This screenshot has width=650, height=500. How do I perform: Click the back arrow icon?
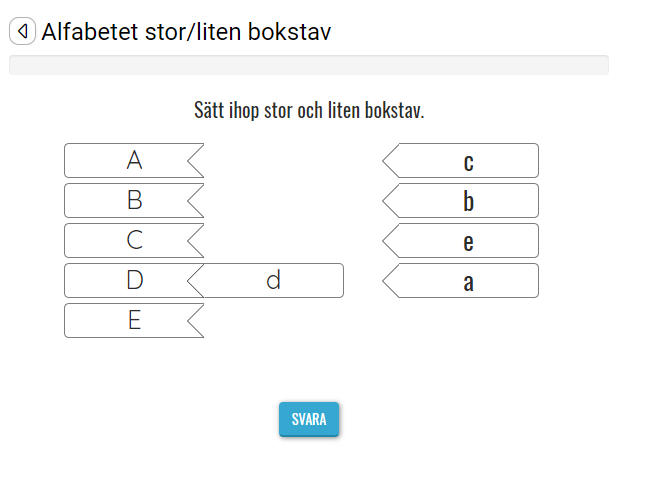pyautogui.click(x=22, y=32)
